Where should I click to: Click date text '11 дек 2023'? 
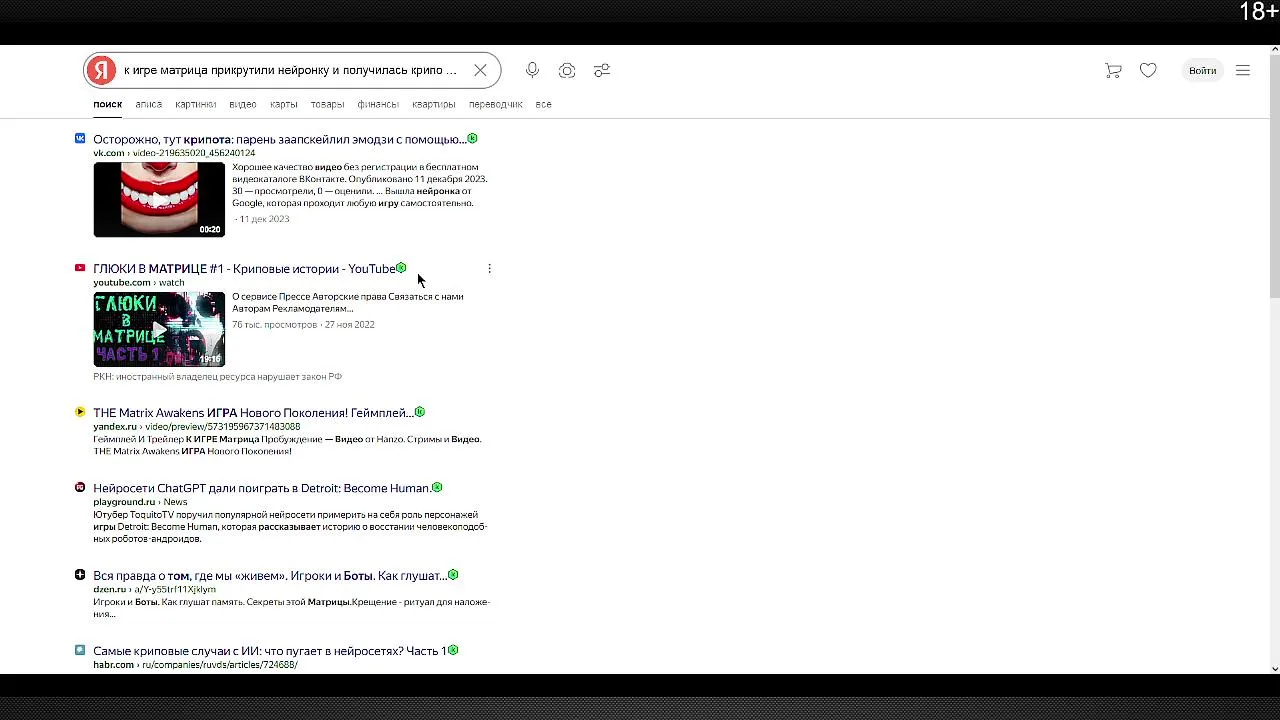click(x=264, y=219)
